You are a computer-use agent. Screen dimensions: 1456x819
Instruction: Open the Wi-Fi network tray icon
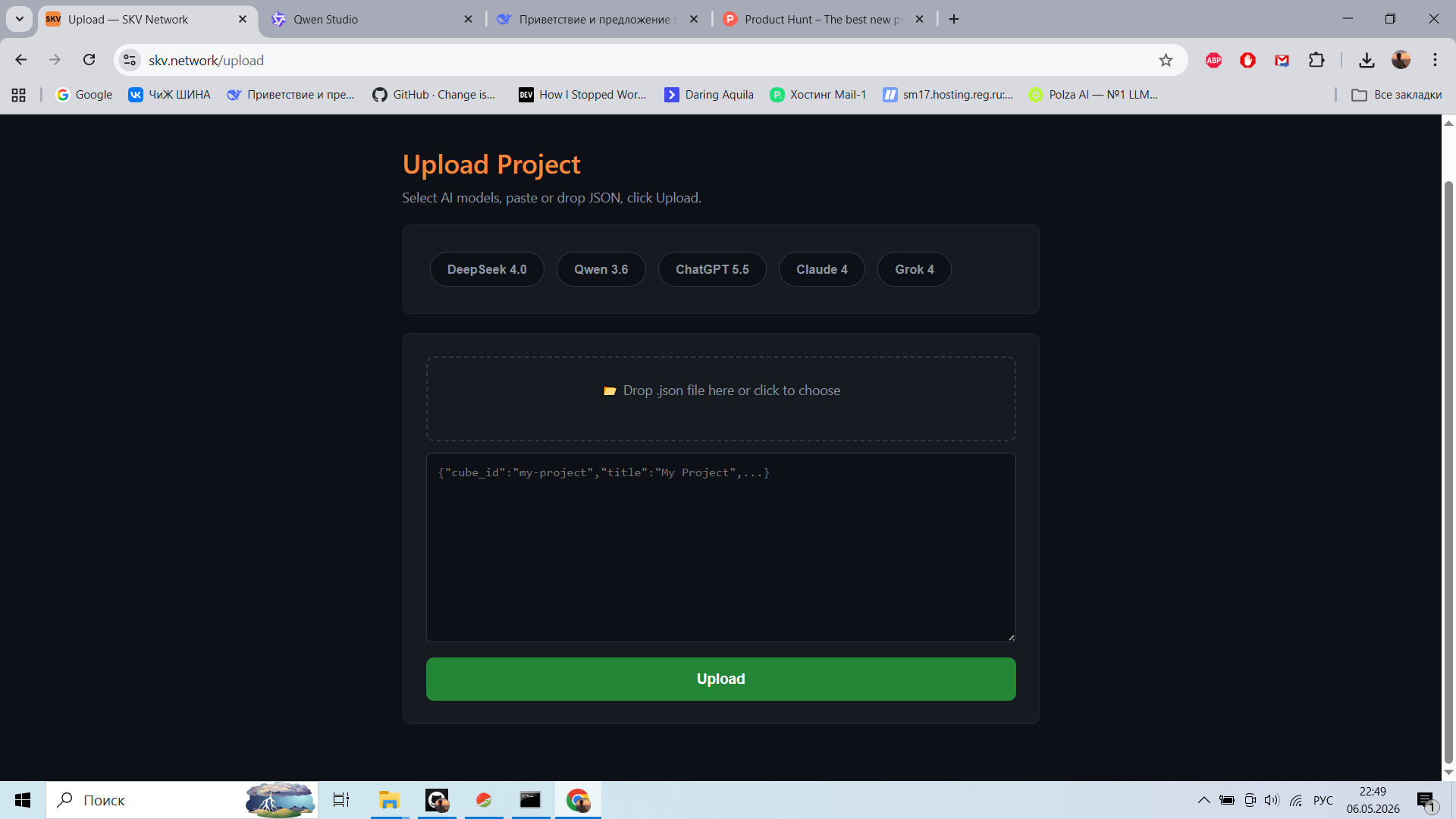pyautogui.click(x=1296, y=800)
